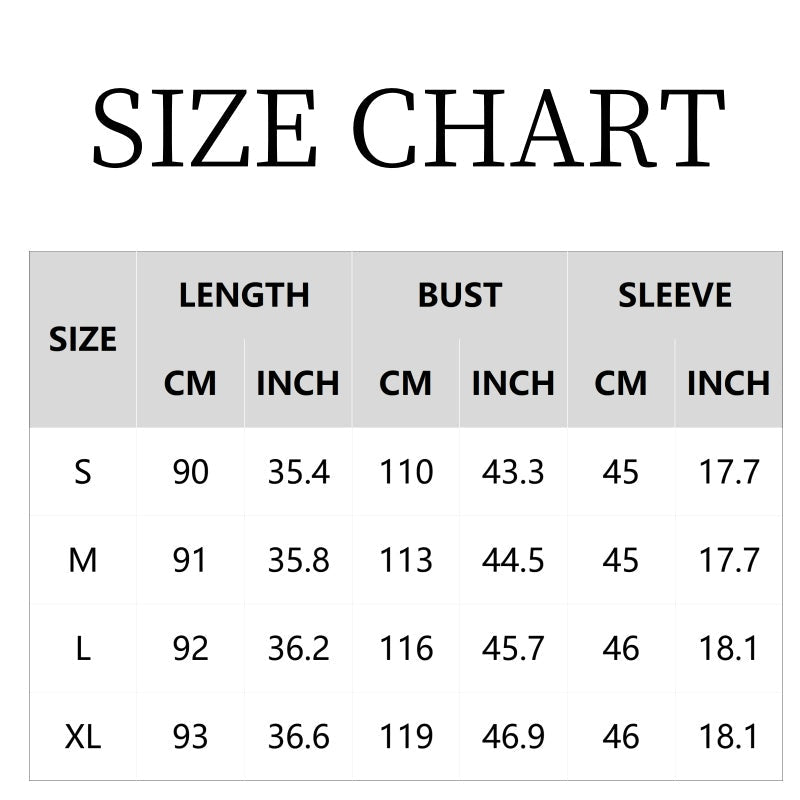The width and height of the screenshot is (800, 800).
Task: Select the 46.9 bust inch value
Action: tap(513, 737)
